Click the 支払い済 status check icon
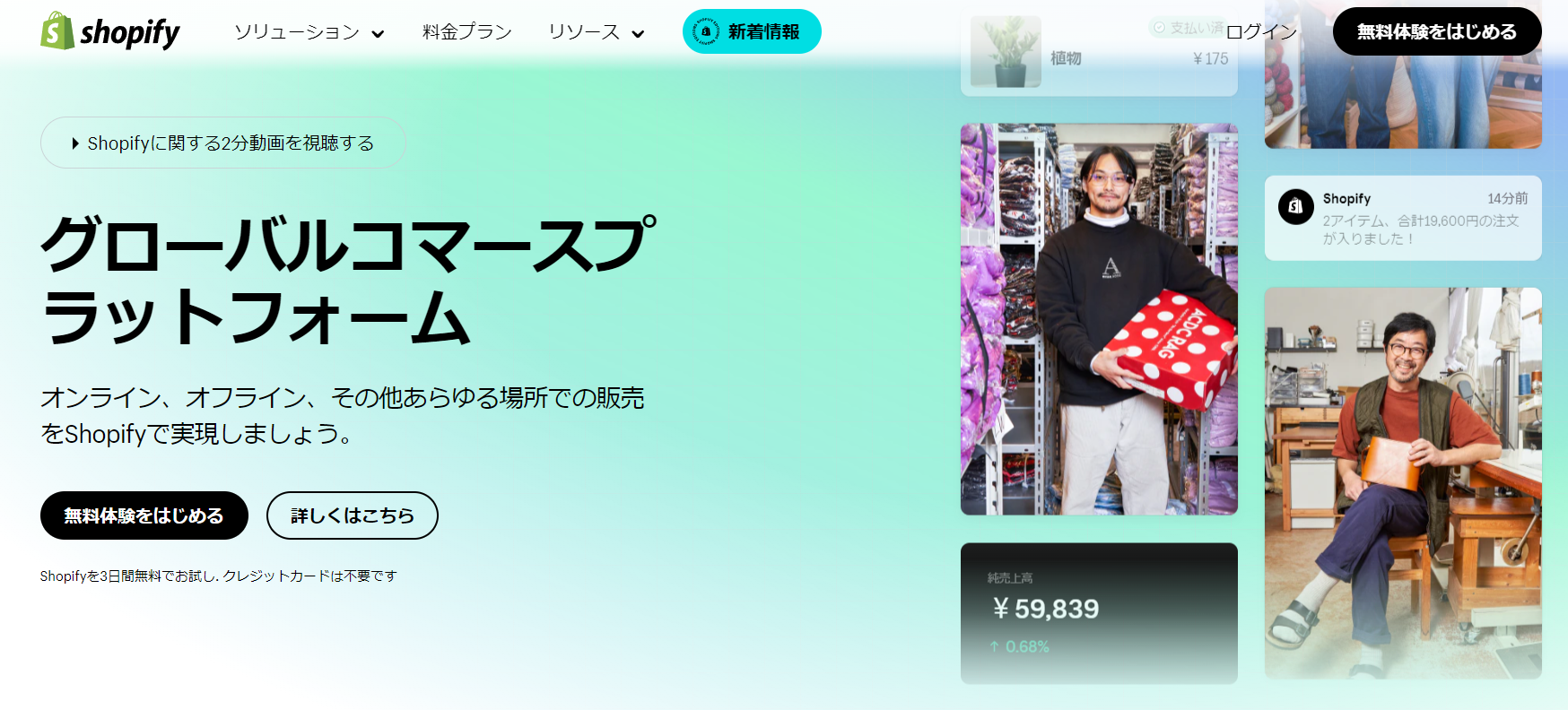This screenshot has width=1568, height=710. pos(1159,28)
